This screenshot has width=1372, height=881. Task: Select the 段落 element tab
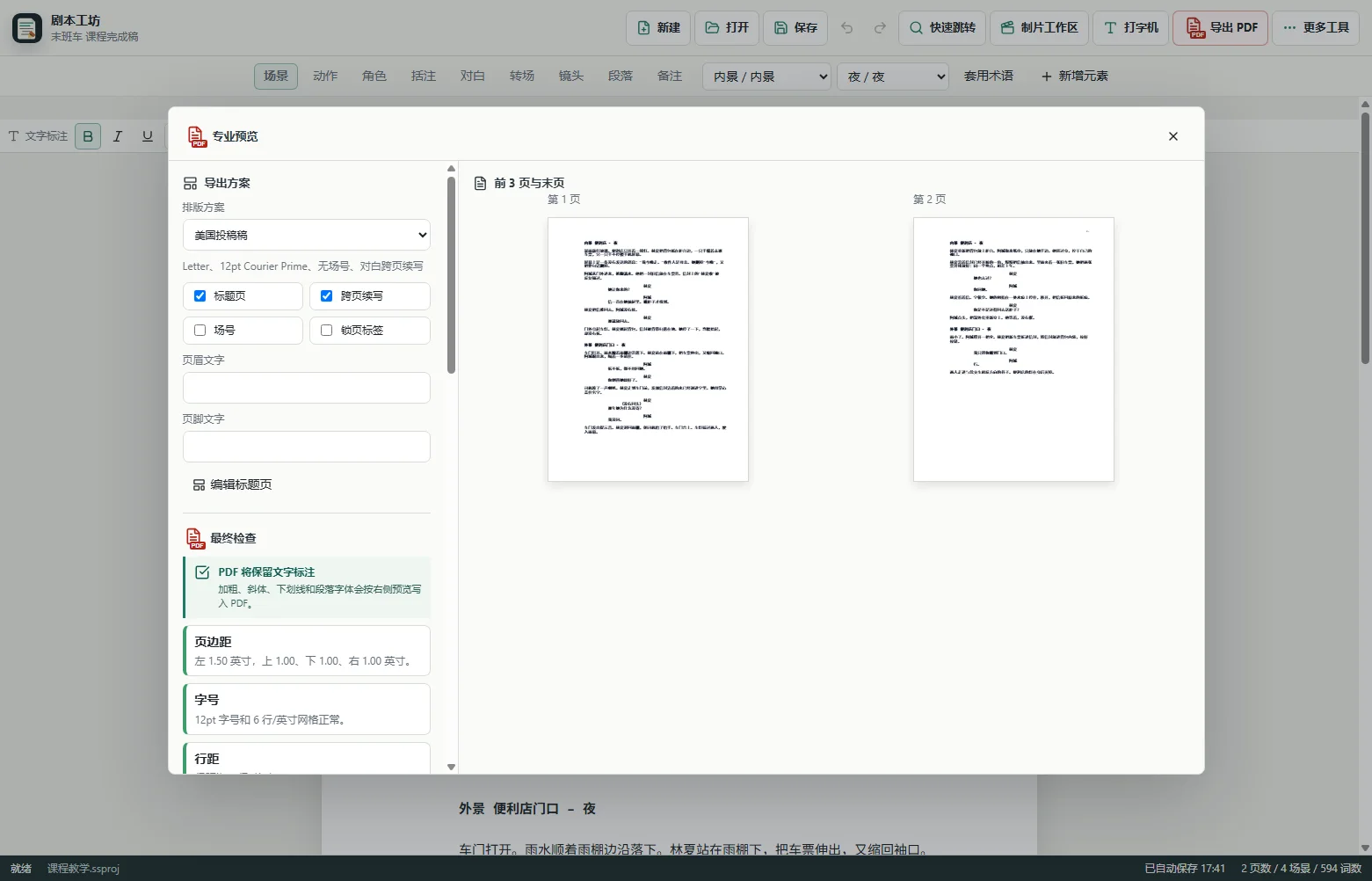(621, 76)
